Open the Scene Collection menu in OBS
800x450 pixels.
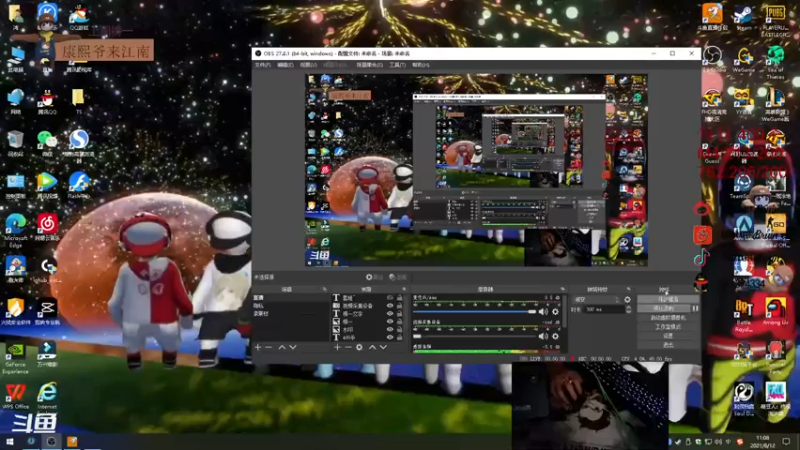(x=369, y=65)
